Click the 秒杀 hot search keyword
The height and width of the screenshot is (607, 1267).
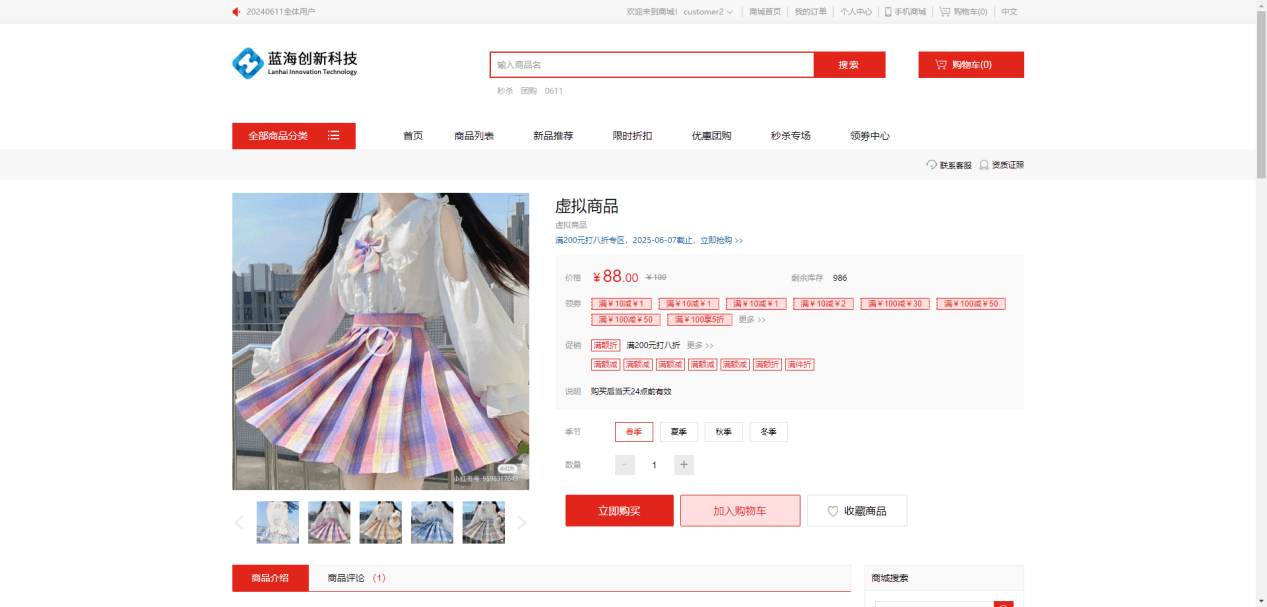click(x=505, y=91)
